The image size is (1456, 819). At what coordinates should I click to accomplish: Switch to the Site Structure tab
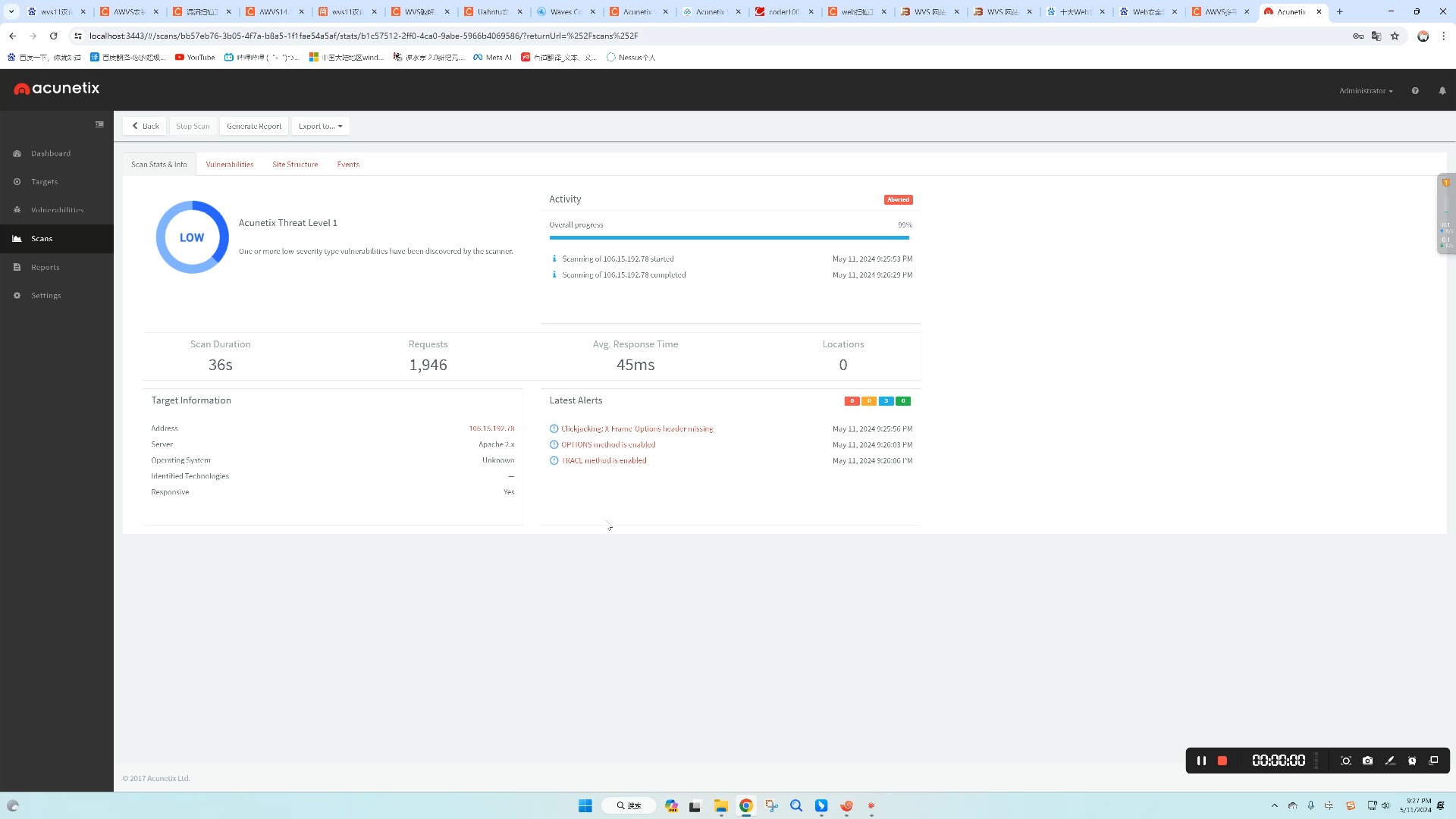[x=295, y=165]
